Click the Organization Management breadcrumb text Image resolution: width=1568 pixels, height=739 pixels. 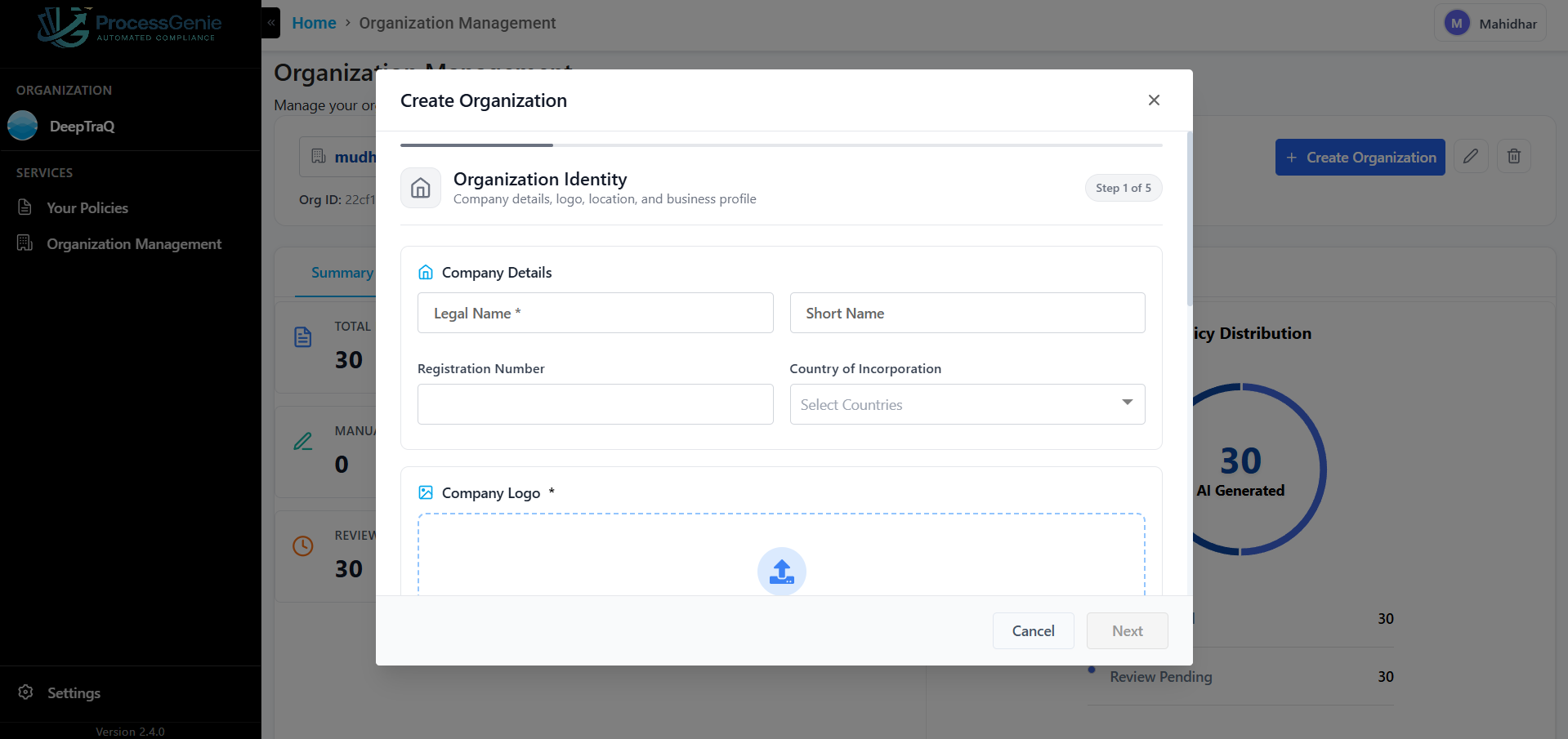click(x=458, y=23)
